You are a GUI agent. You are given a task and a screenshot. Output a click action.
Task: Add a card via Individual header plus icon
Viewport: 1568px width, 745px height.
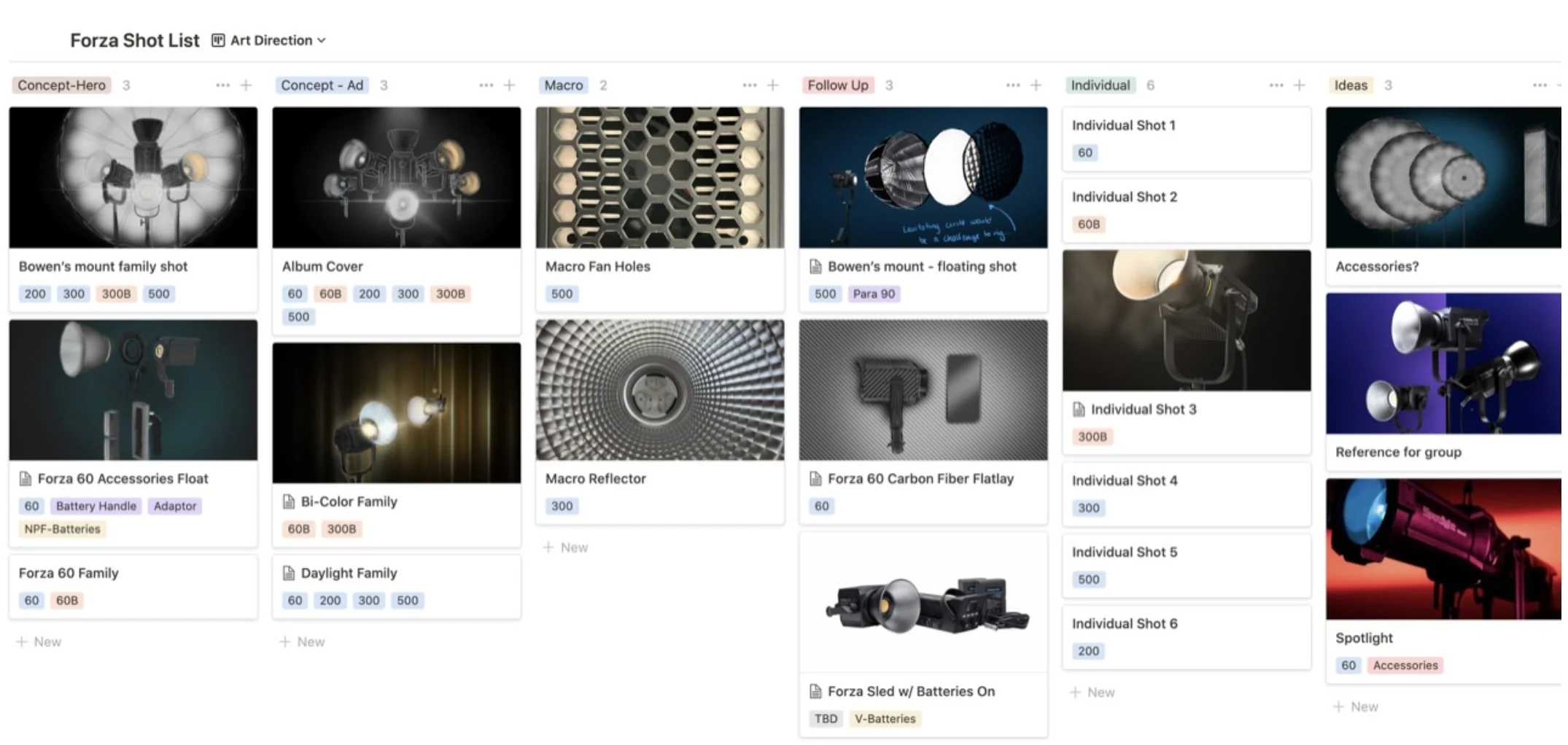pos(1299,85)
